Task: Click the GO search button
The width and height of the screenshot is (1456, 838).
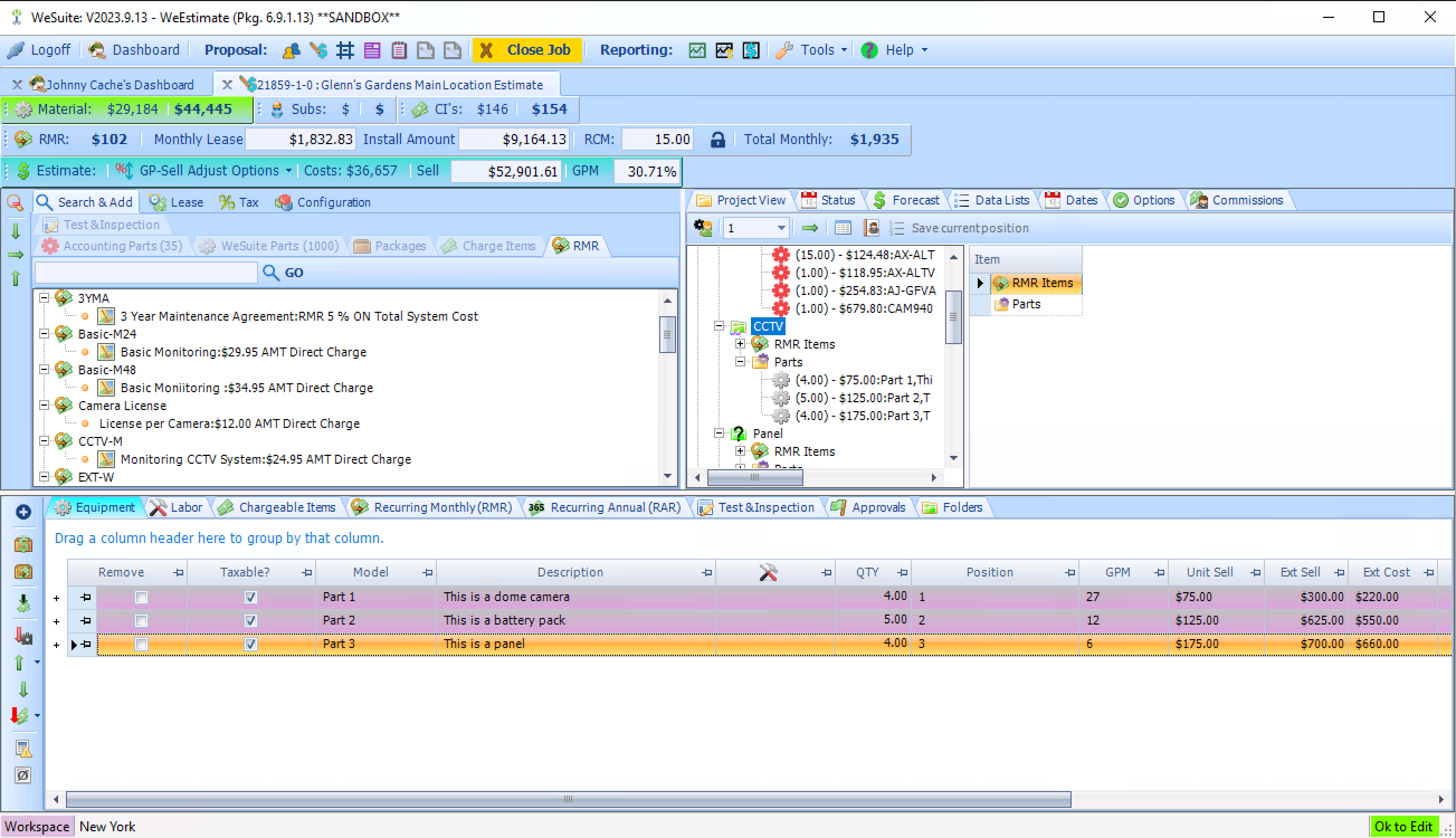Action: pyautogui.click(x=283, y=273)
